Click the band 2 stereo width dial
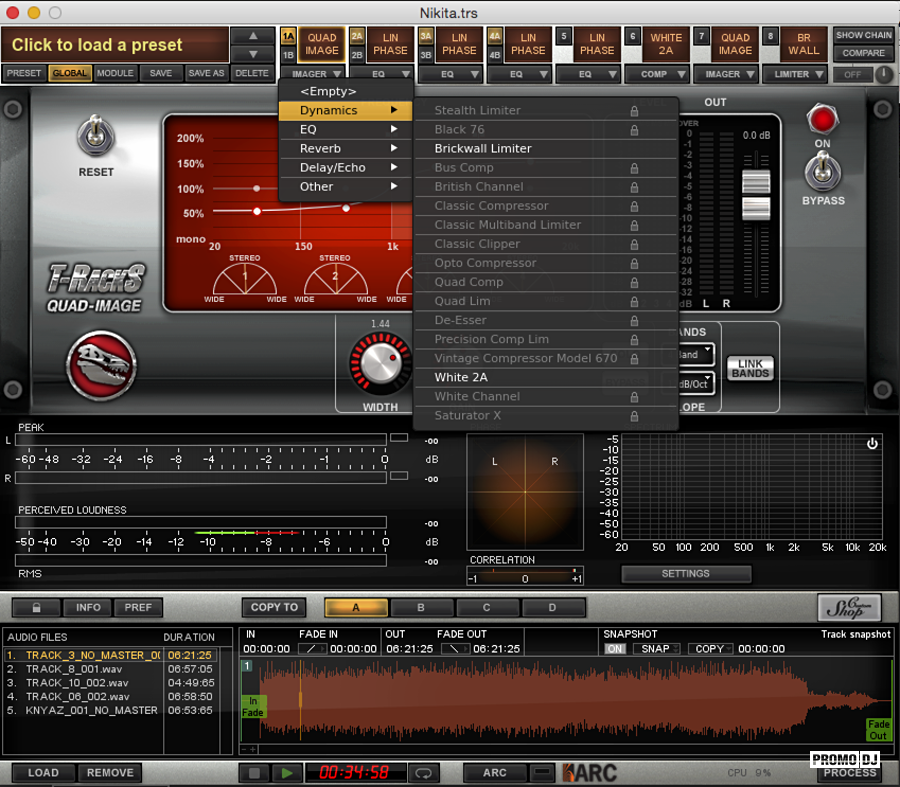 pos(335,280)
